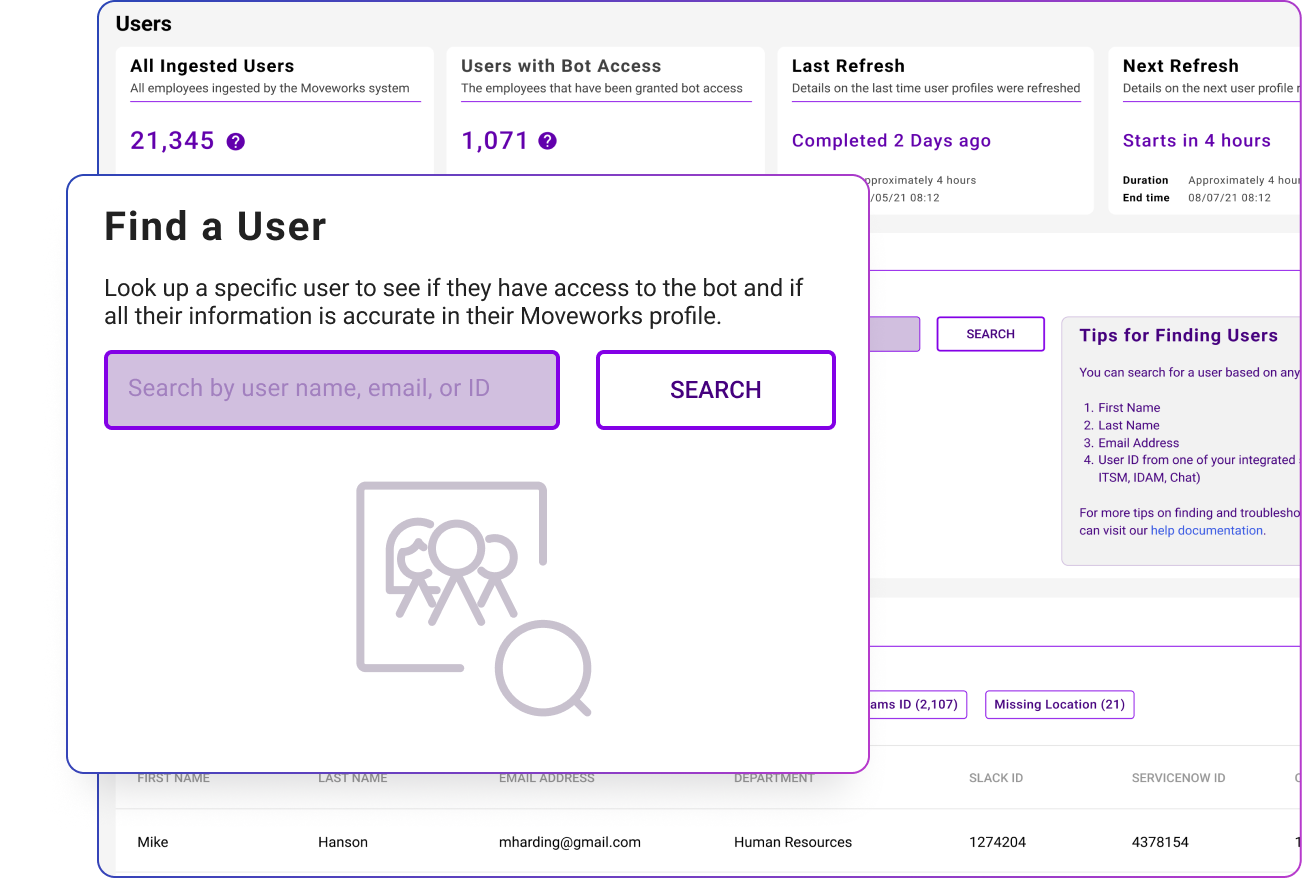The image size is (1302, 878).
Task: Sort by LAST NAME column header
Action: pos(352,778)
